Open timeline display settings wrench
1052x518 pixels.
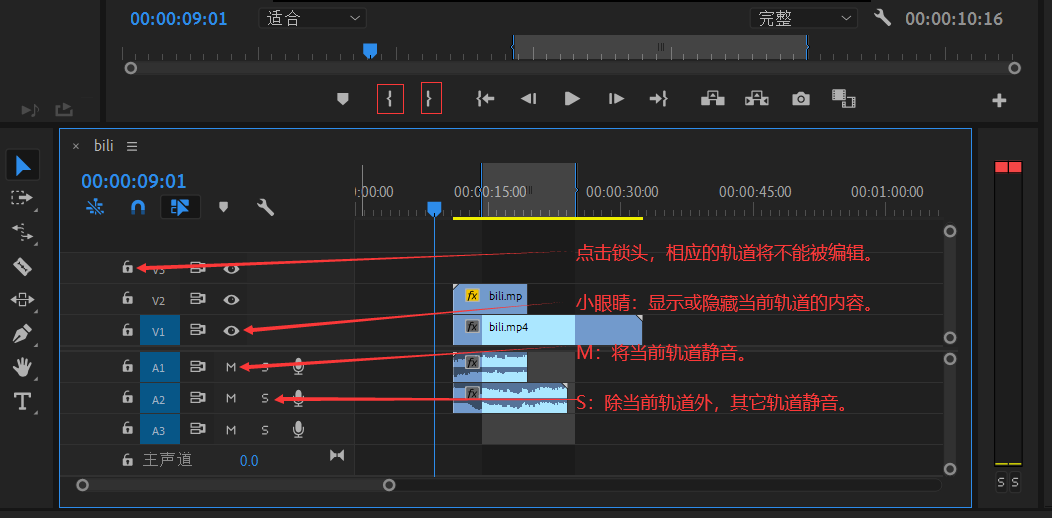(x=266, y=207)
